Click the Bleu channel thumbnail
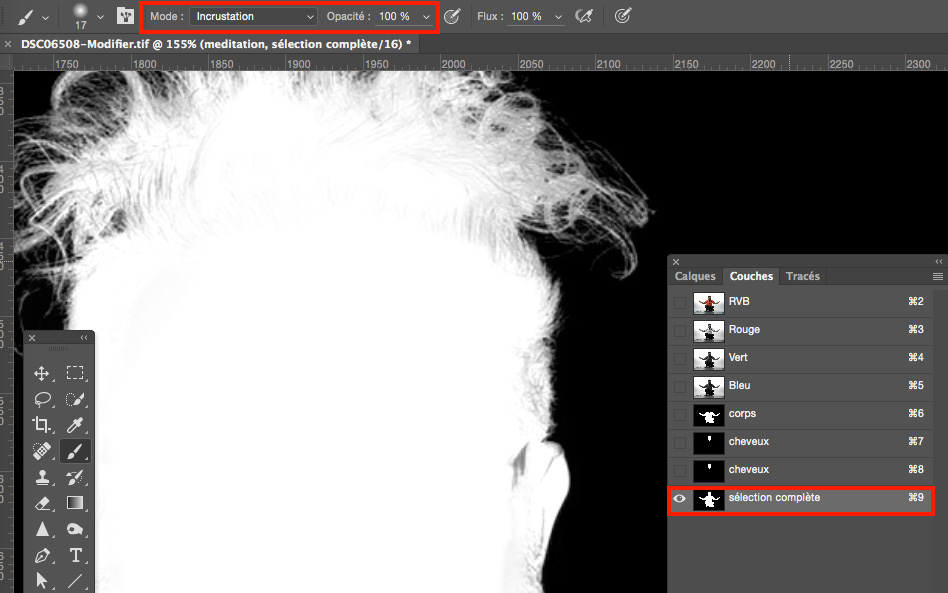This screenshot has width=948, height=593. coord(709,386)
